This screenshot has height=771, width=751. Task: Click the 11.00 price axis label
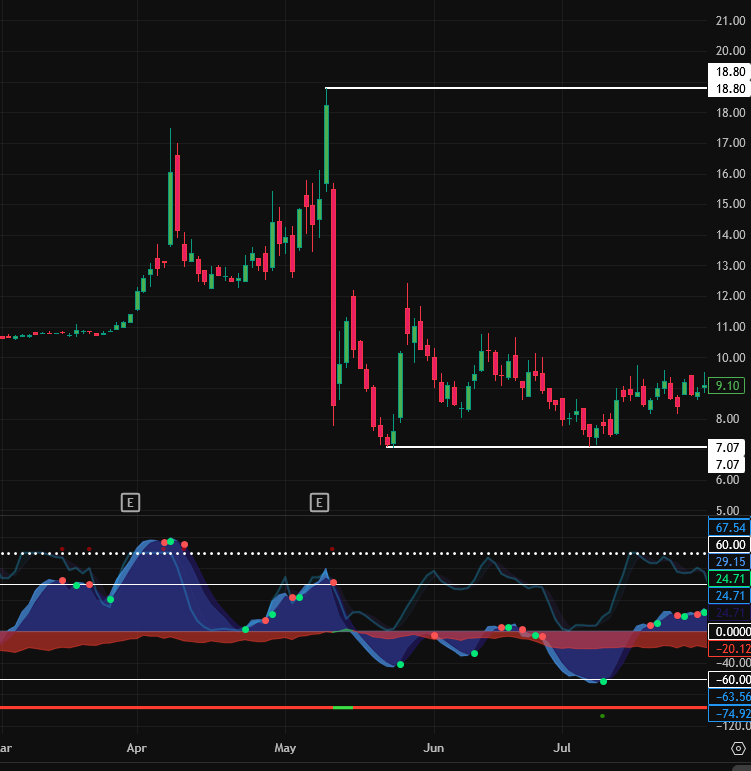point(730,327)
